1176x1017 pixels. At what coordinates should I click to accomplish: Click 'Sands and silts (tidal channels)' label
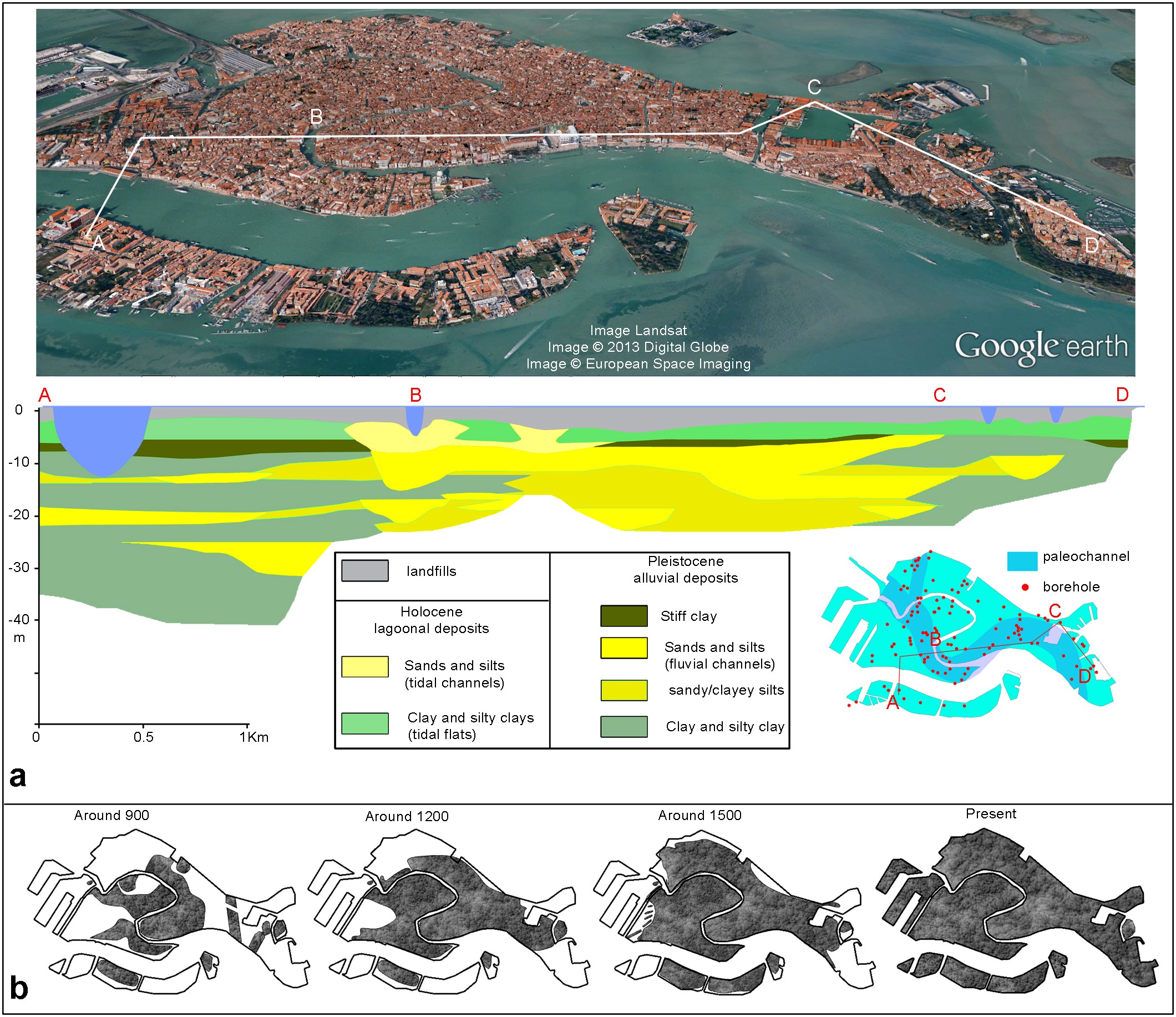tap(455, 674)
